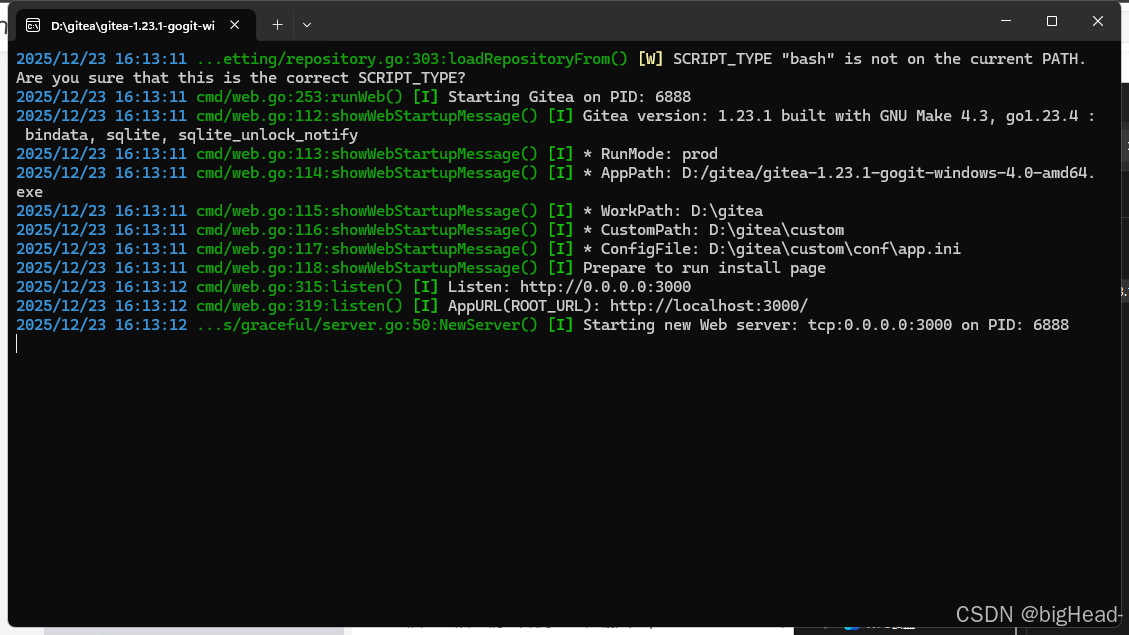Click 'Starting Gitea on PID: 6888' text

[569, 97]
